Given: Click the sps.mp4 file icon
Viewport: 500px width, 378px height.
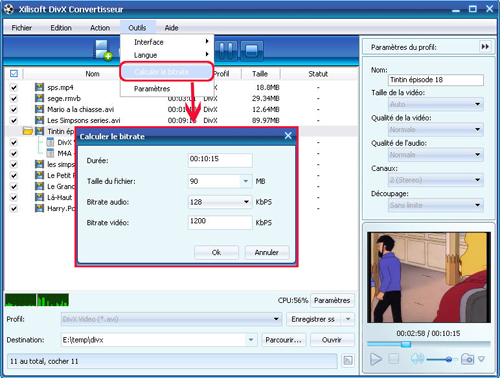Looking at the screenshot, I should [x=39, y=87].
